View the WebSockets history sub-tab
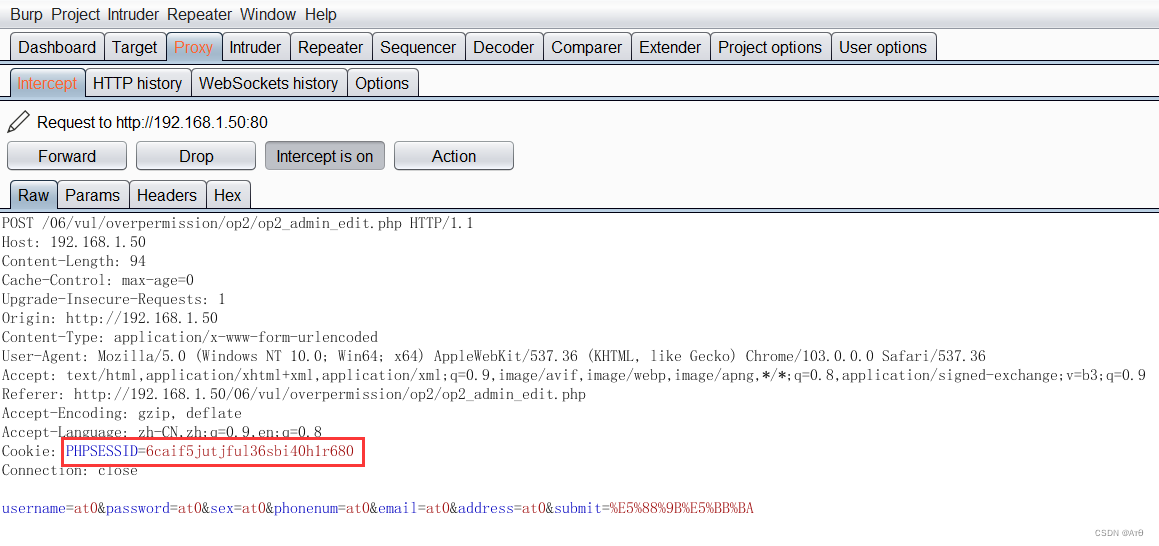Viewport: 1159px width, 546px height. pyautogui.click(x=268, y=83)
